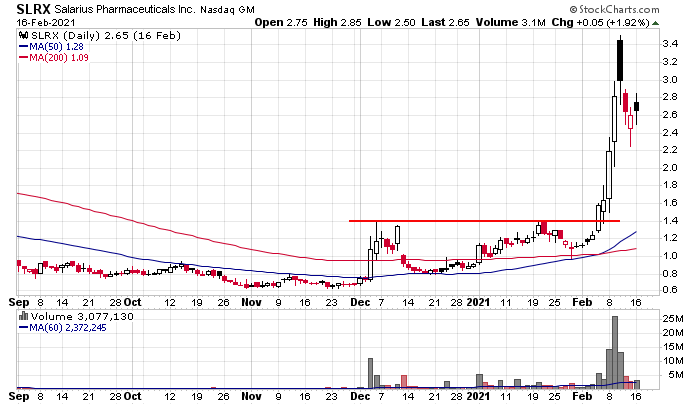Click the StockCharts.com attribution link
Image resolution: width=700 pixels, height=405 pixels.
(x=614, y=9)
